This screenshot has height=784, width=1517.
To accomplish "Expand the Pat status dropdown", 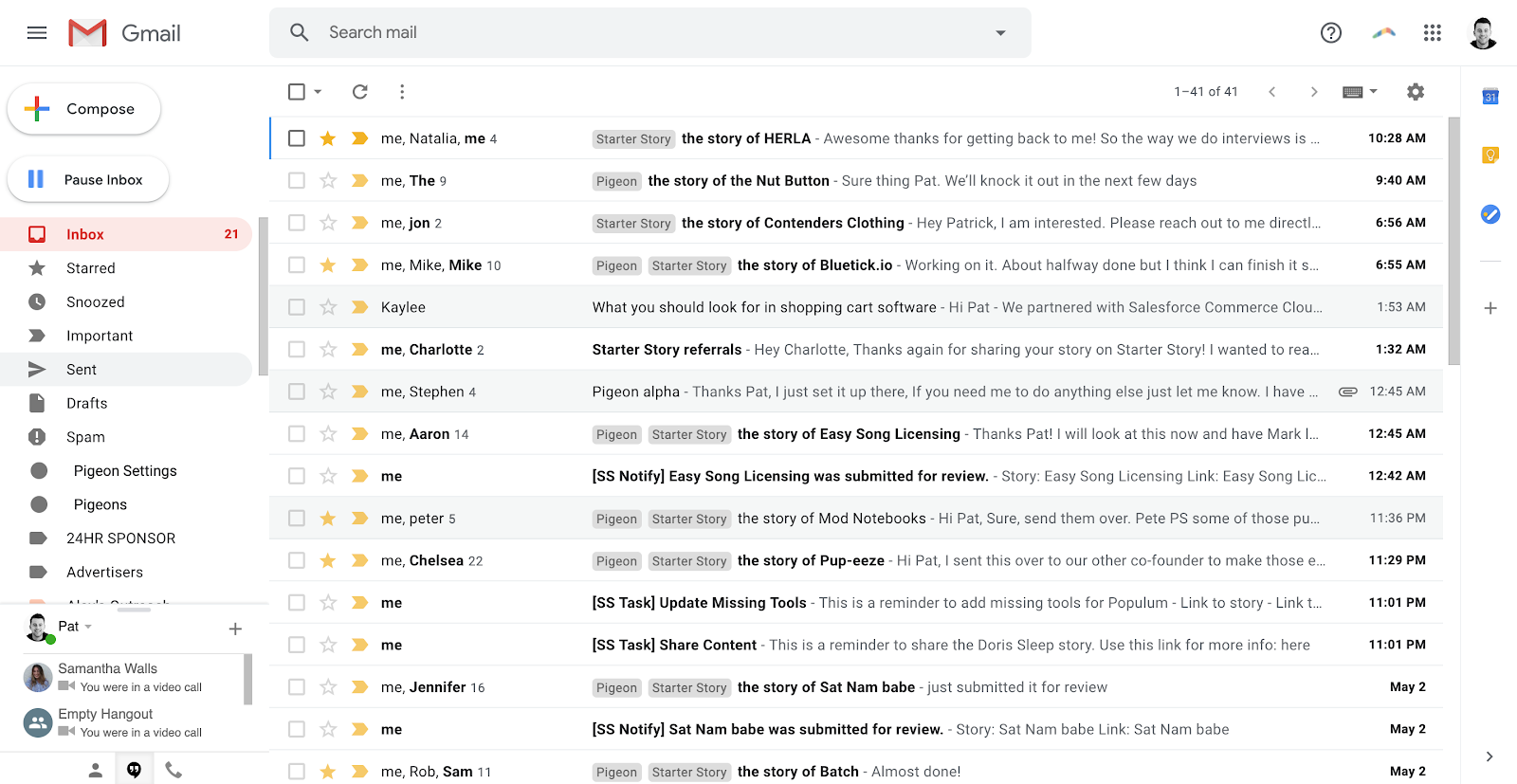I will 88,627.
